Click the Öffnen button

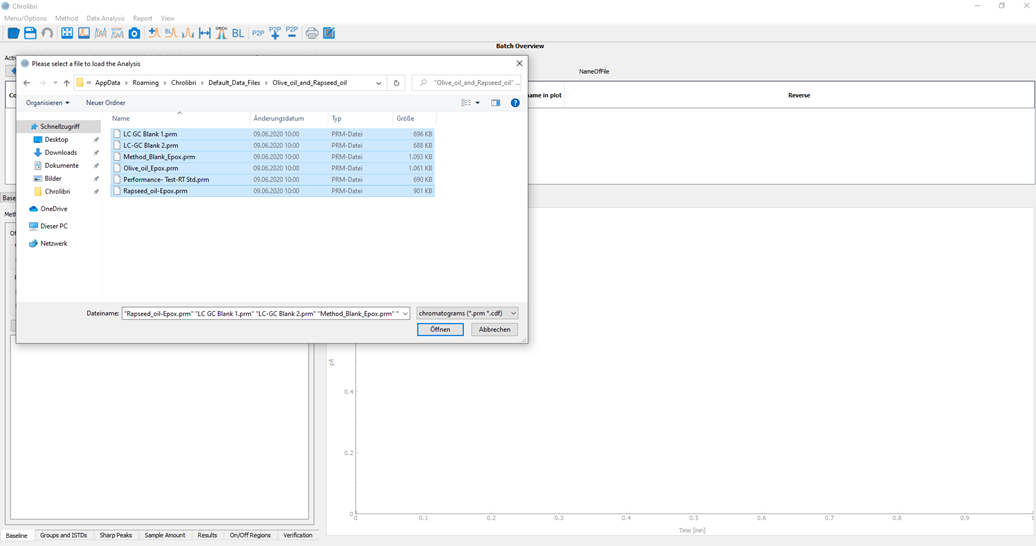tap(440, 329)
